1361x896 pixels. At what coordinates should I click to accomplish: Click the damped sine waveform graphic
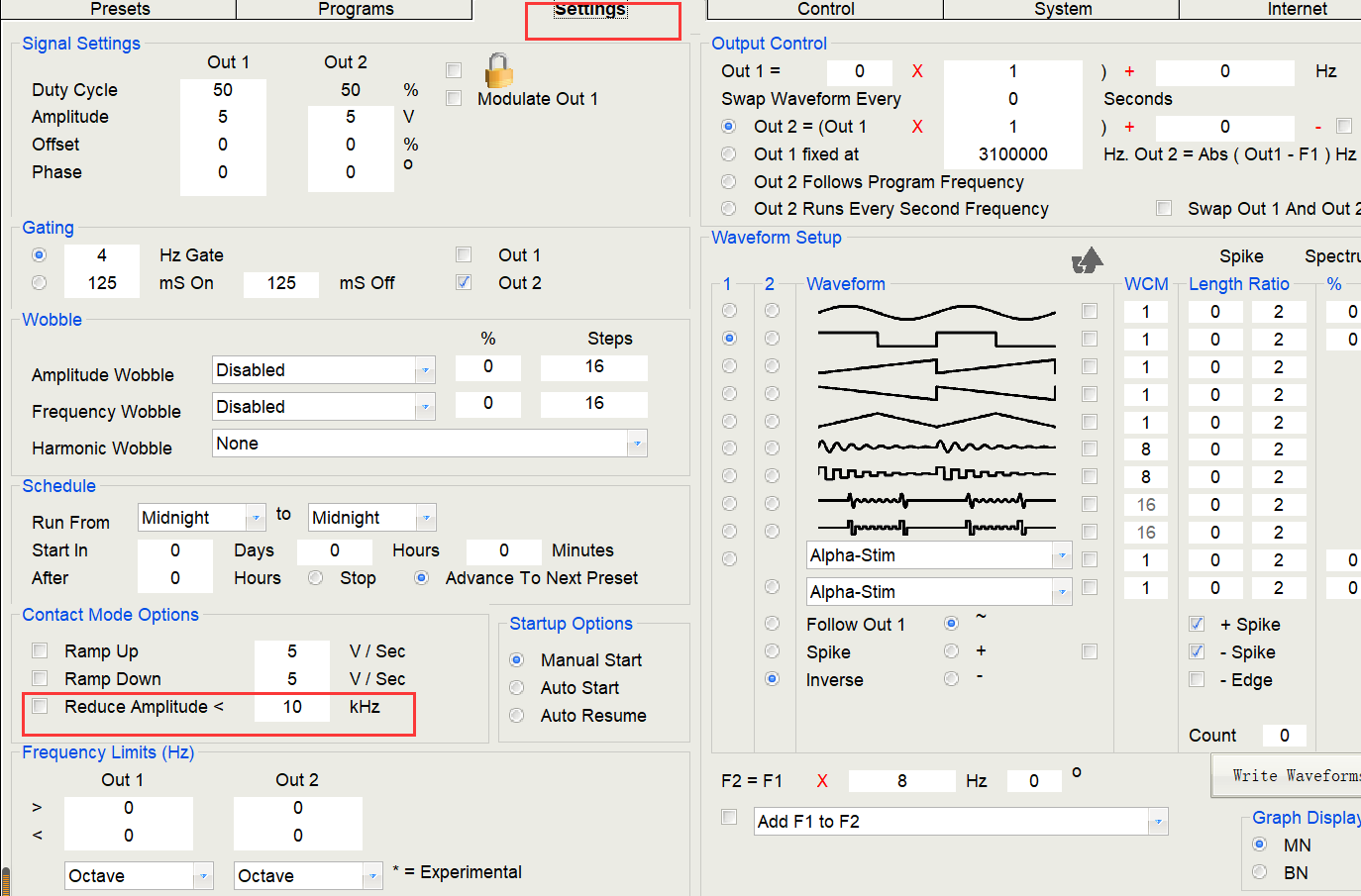(x=936, y=448)
